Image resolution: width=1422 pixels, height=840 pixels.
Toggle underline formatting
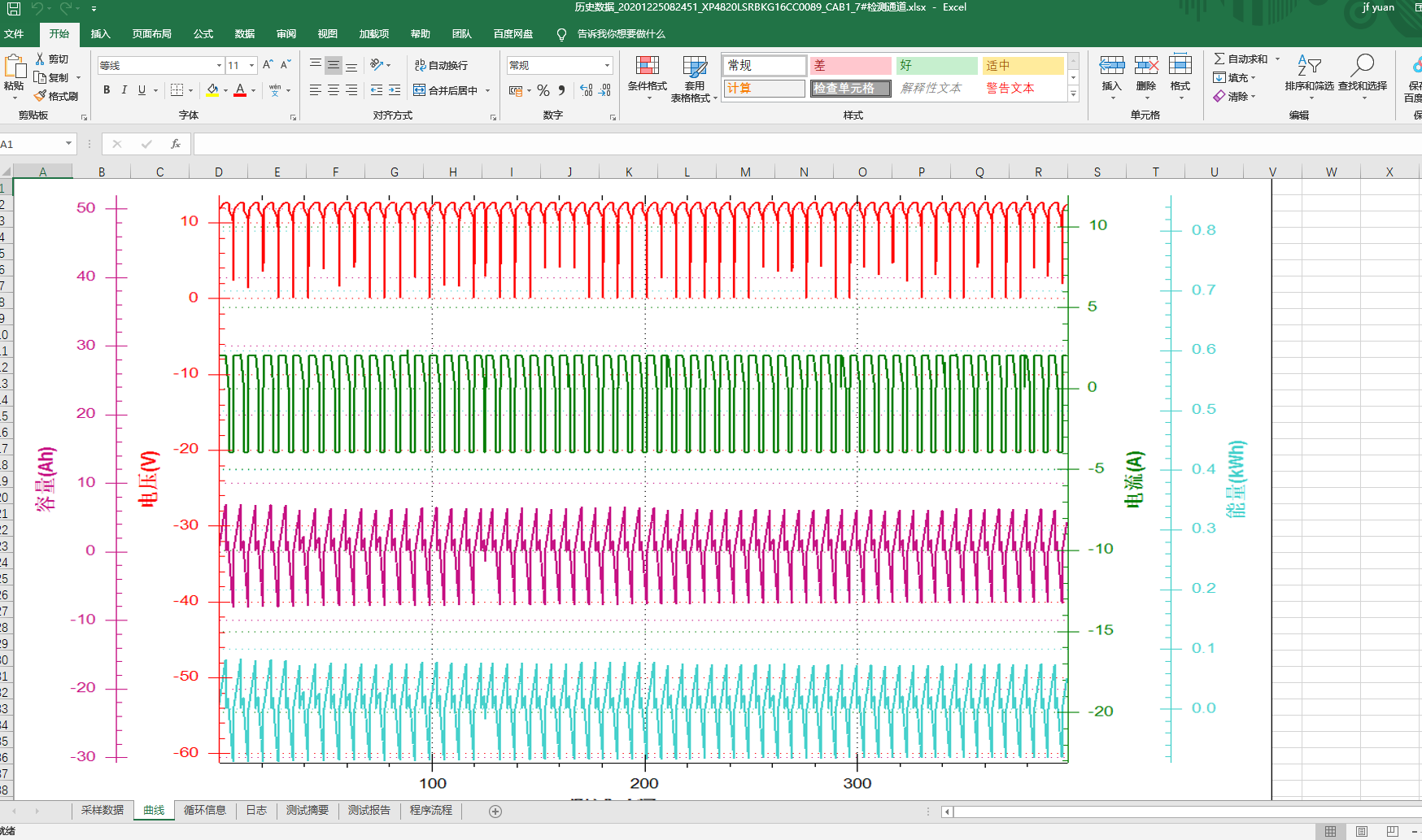coord(142,90)
